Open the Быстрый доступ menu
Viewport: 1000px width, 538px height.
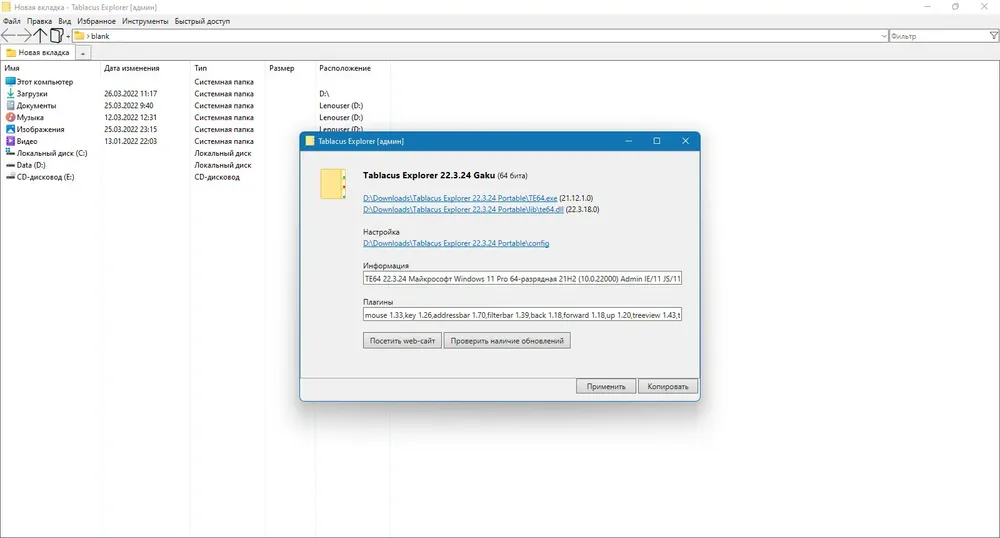202,21
